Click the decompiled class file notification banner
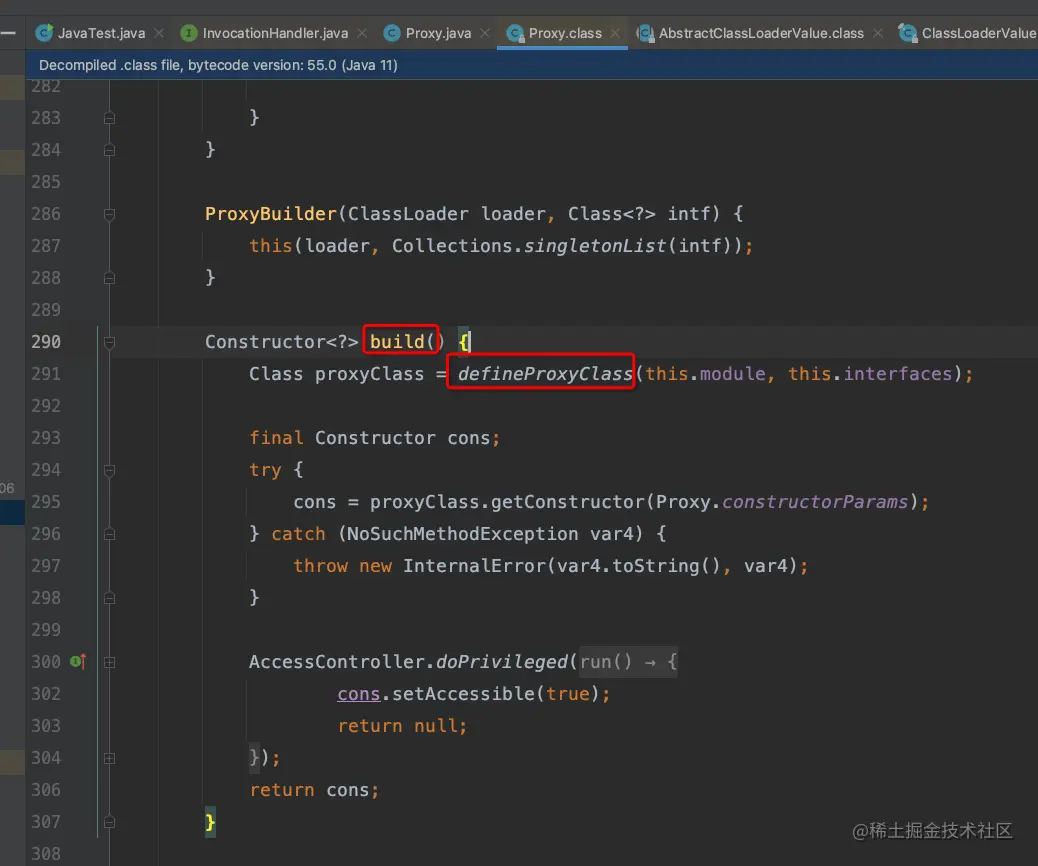Viewport: 1038px width, 866px height. coord(532,65)
